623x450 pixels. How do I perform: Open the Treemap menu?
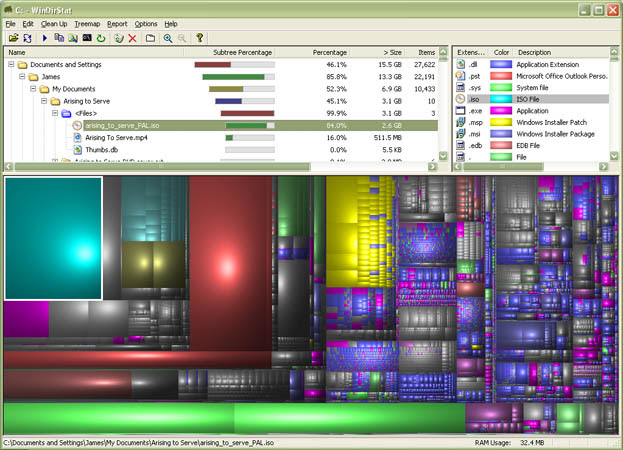87,24
